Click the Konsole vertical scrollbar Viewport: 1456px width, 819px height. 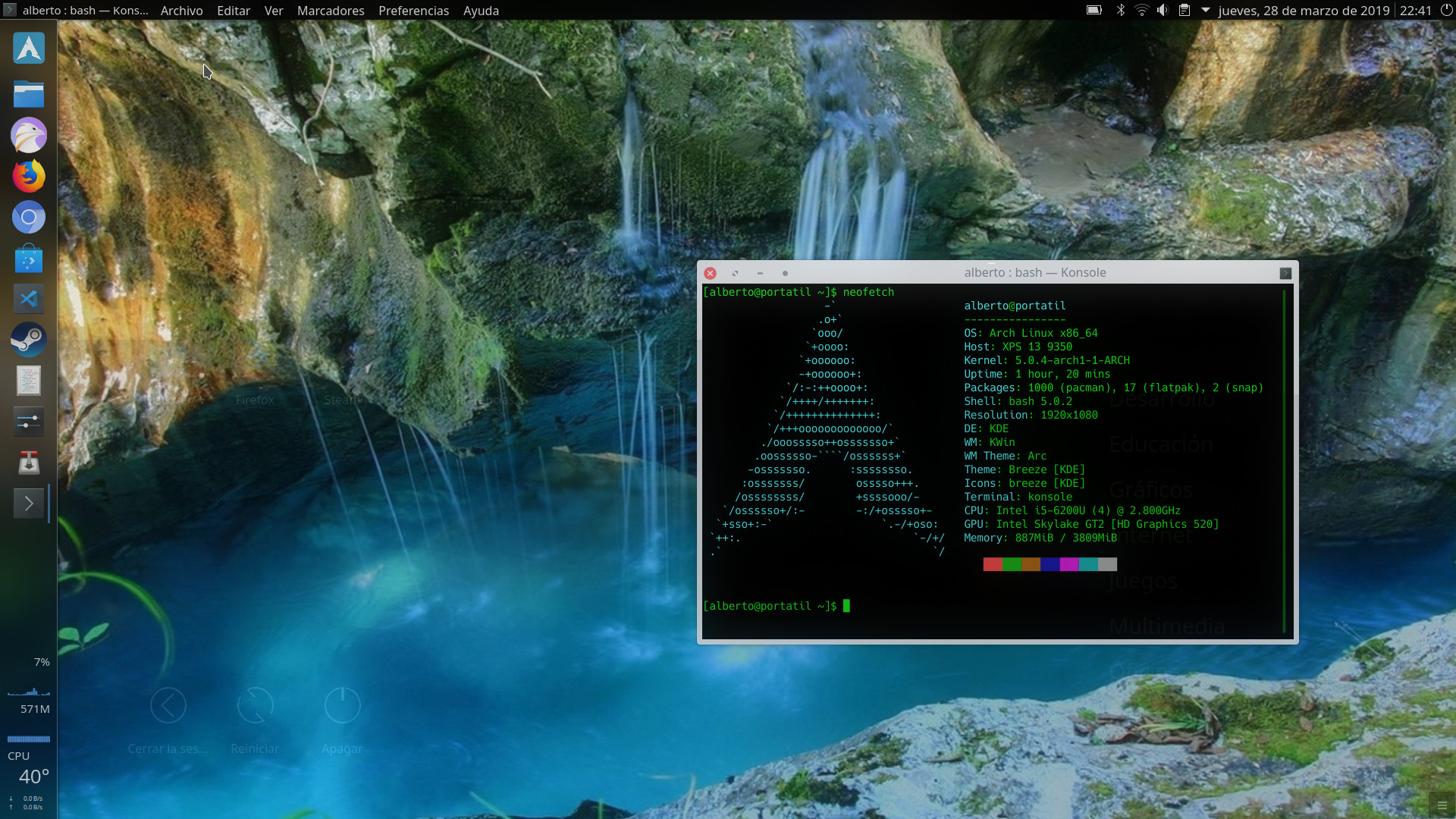pyautogui.click(x=1284, y=461)
